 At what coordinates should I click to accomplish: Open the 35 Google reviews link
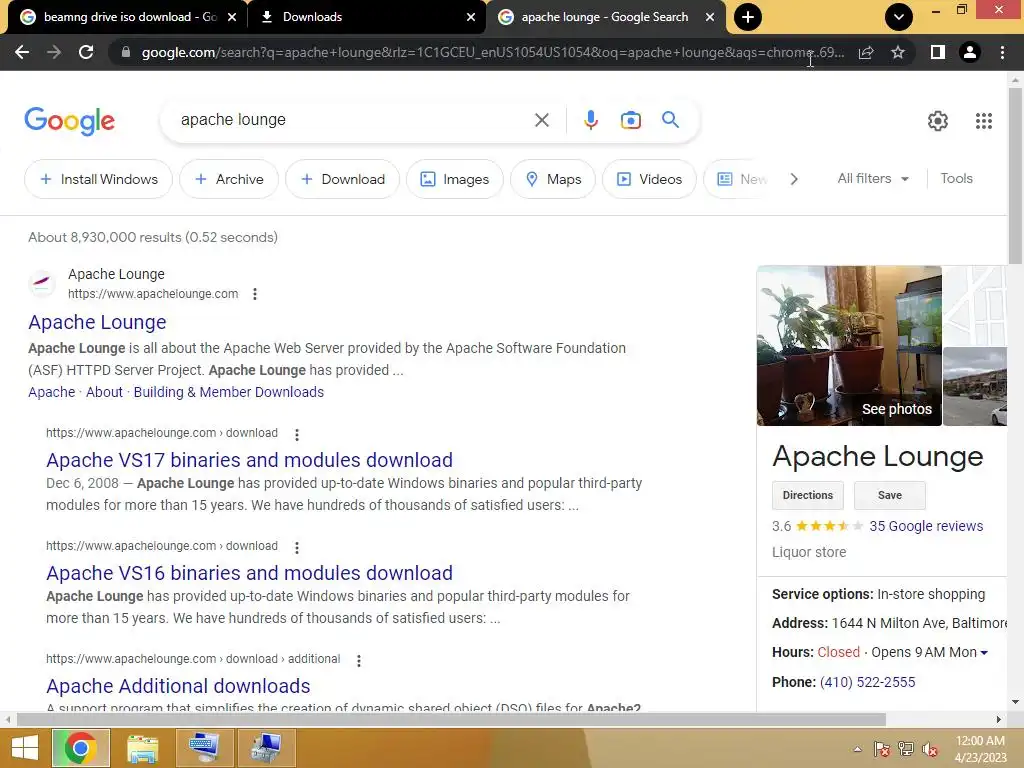926,526
